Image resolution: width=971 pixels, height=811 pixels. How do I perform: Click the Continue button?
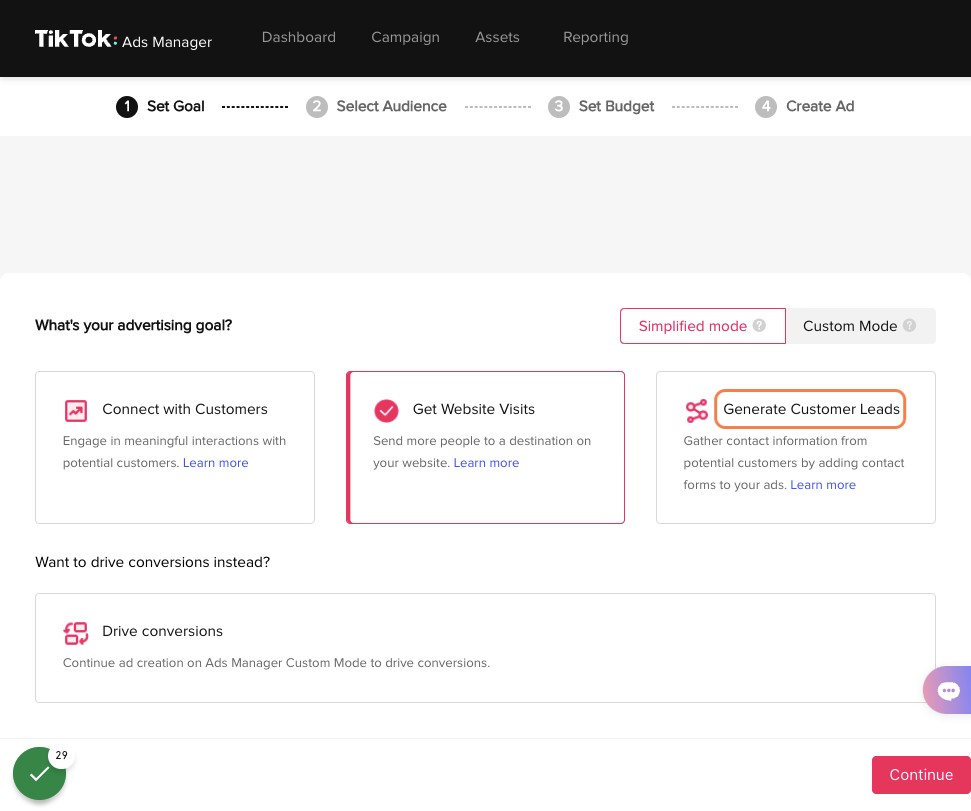coord(921,774)
